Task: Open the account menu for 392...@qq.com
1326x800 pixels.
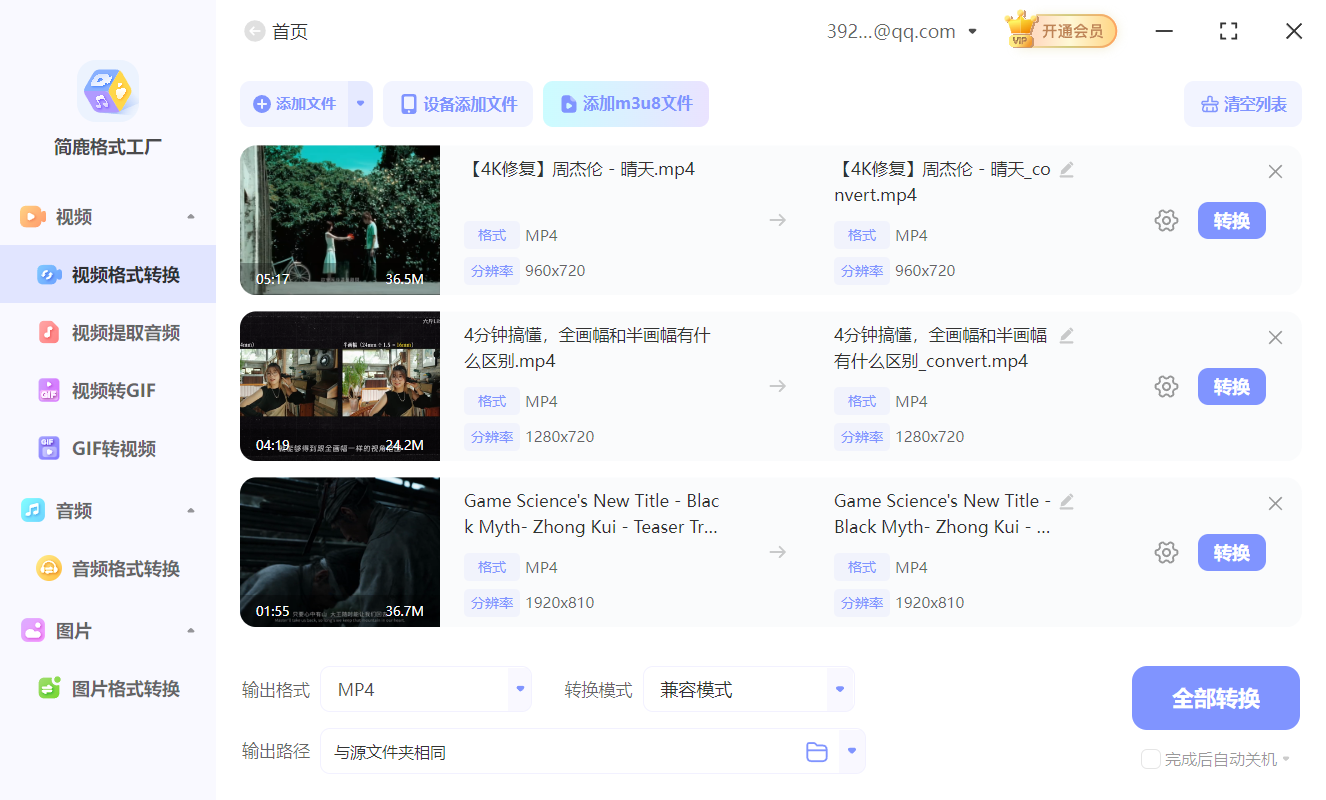Action: tap(971, 31)
